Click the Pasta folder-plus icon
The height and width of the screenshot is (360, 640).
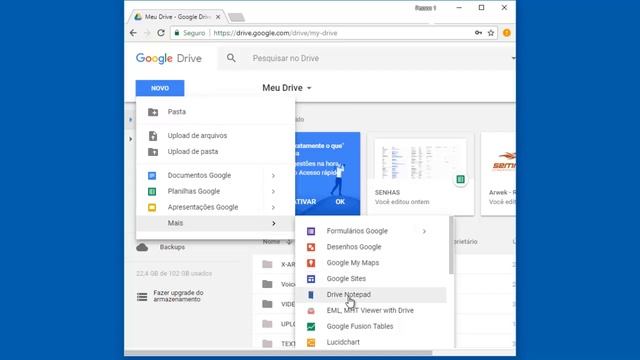click(x=153, y=112)
